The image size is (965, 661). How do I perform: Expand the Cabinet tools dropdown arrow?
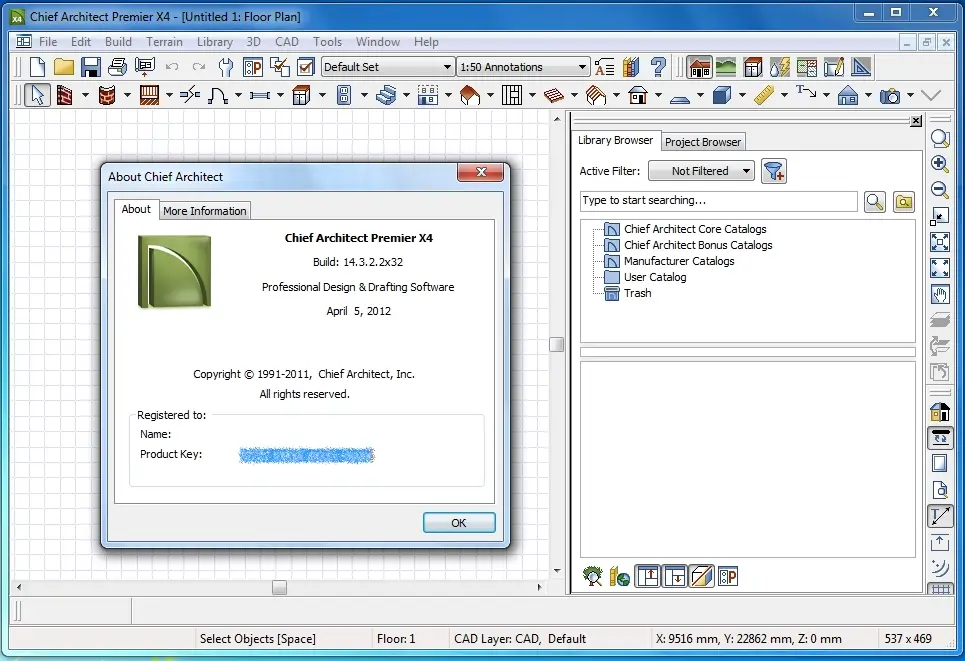click(x=322, y=95)
